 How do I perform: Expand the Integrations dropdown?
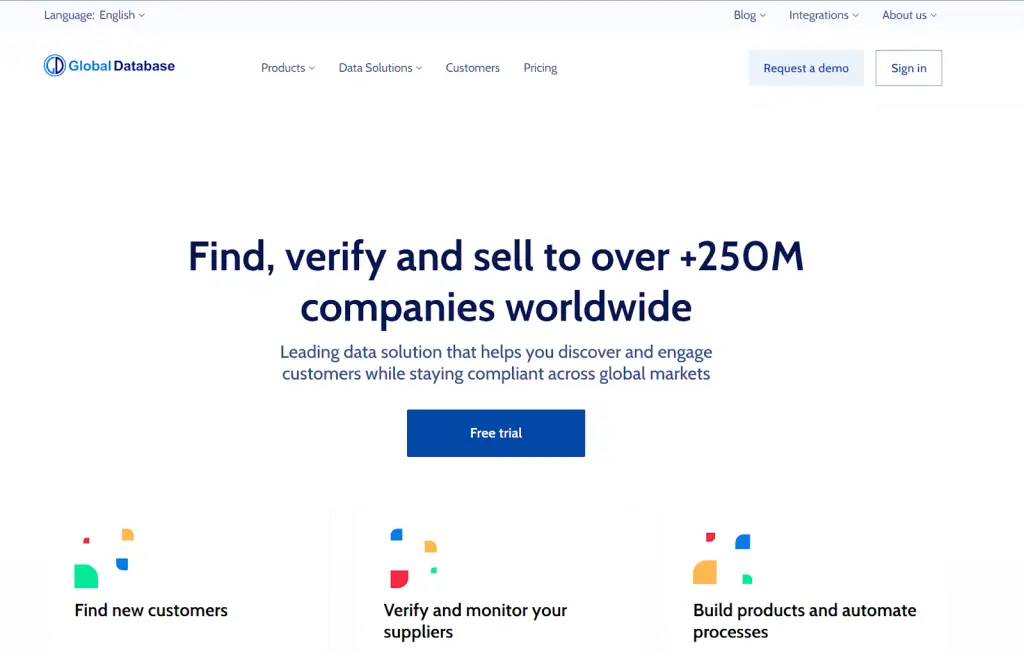823,15
